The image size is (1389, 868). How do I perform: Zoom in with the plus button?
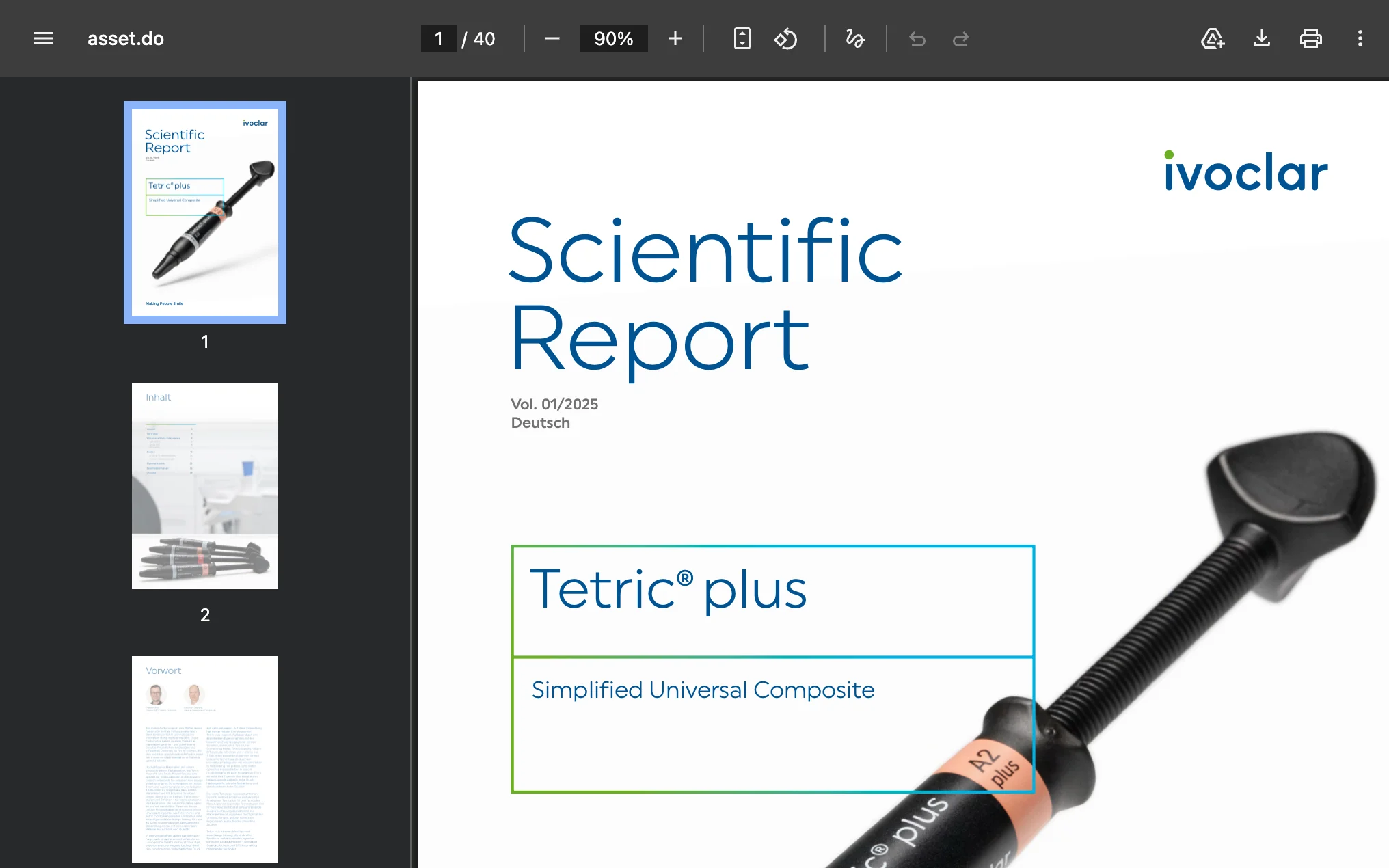(x=675, y=38)
